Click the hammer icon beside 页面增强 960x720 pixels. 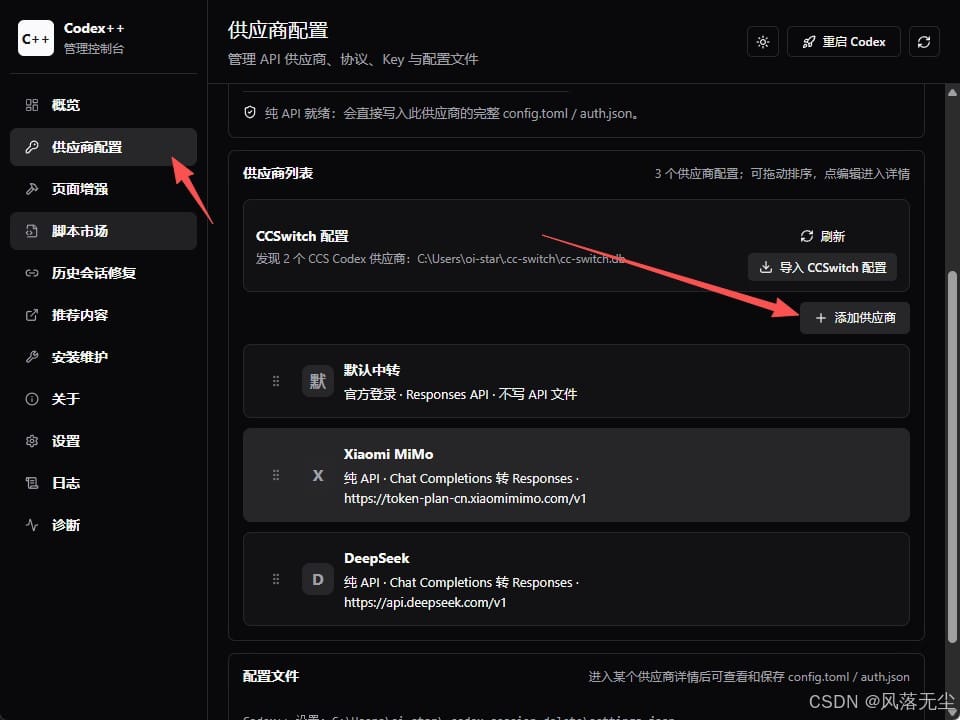(32, 189)
